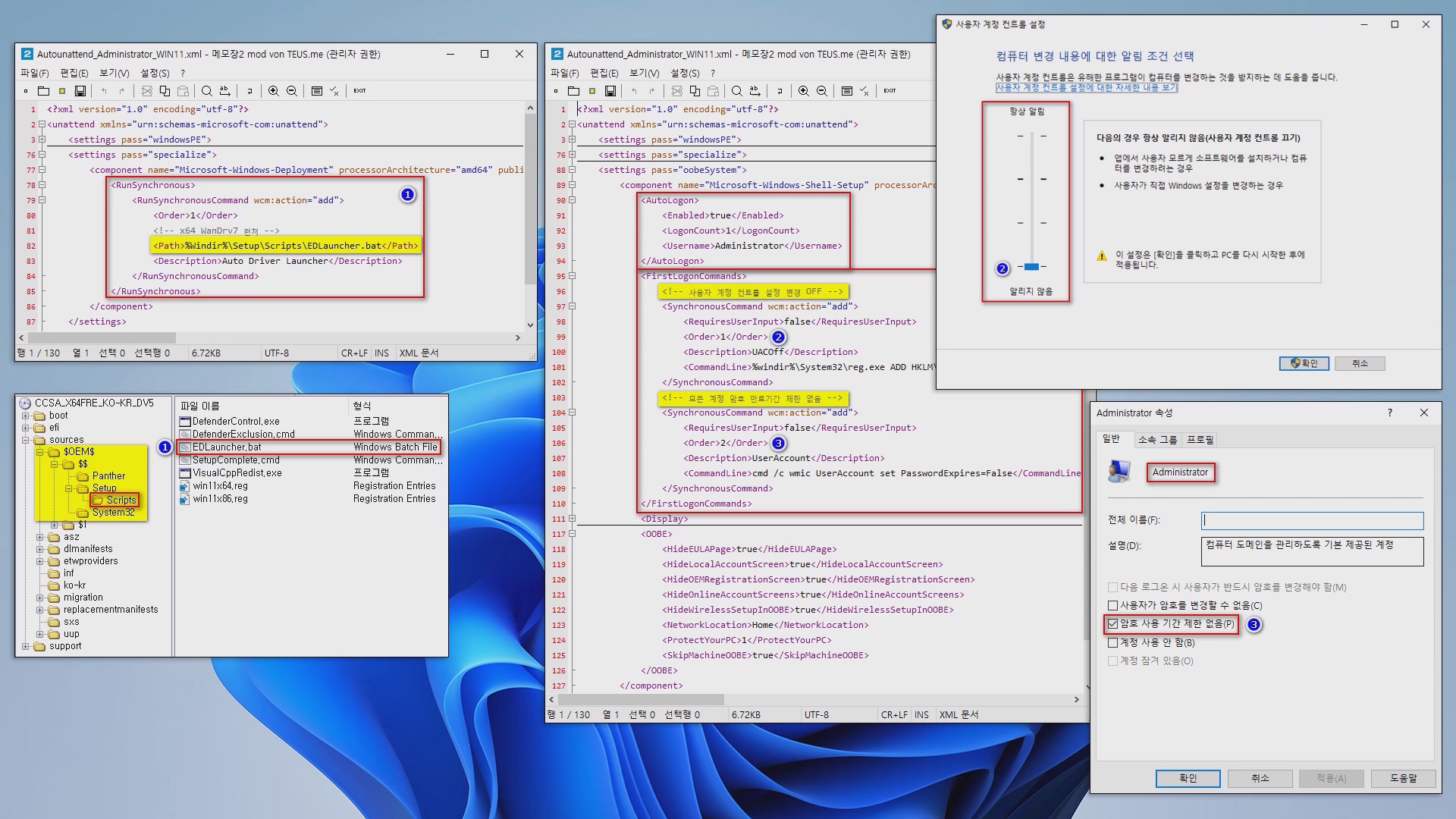This screenshot has width=1456, height=819.
Task: Expand the efi folder in the tree
Action: 26,428
